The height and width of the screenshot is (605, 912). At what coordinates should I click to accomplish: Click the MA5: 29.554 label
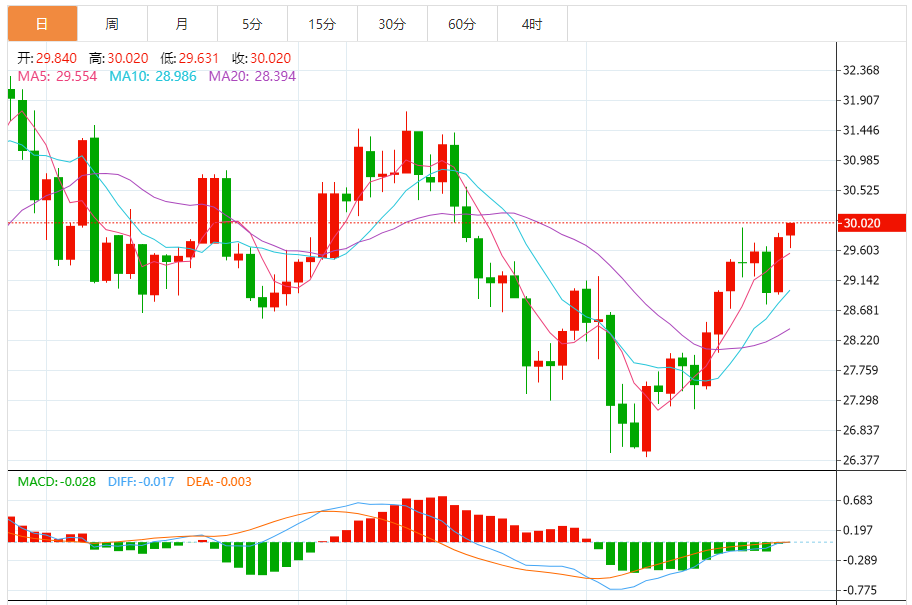(x=57, y=76)
